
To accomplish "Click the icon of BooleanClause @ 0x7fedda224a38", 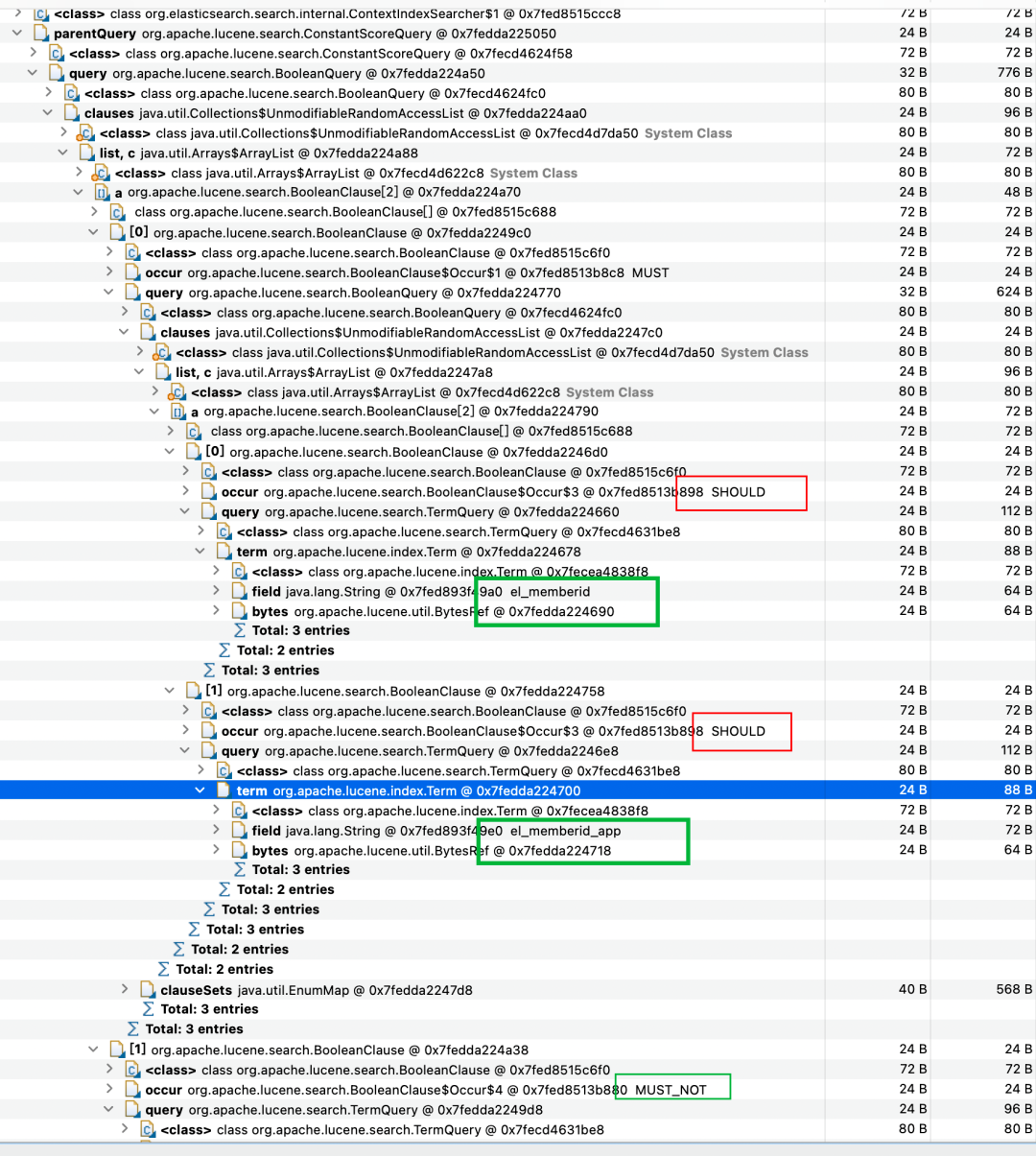I will coord(118,1050).
